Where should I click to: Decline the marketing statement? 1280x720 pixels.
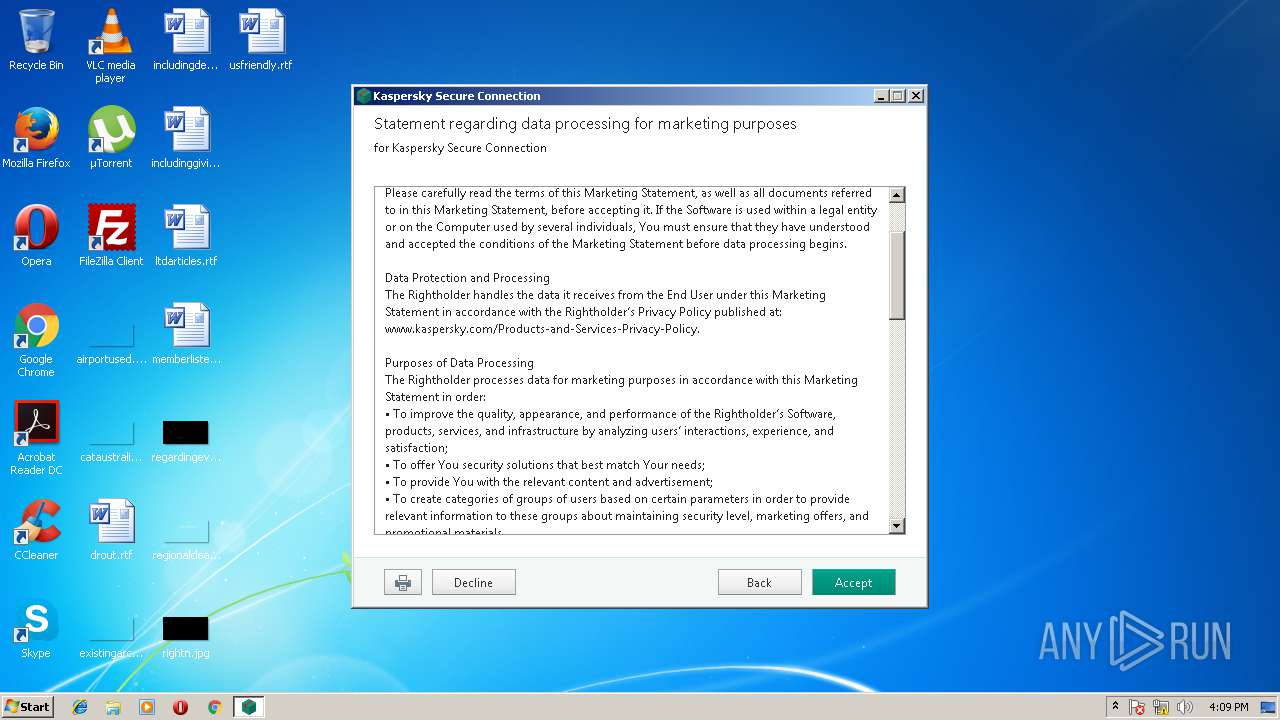click(x=473, y=582)
